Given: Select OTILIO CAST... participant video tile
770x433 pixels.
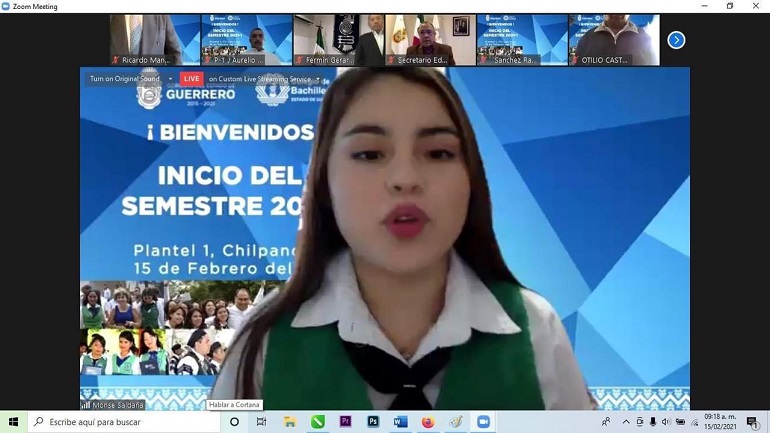Looking at the screenshot, I should (x=614, y=40).
